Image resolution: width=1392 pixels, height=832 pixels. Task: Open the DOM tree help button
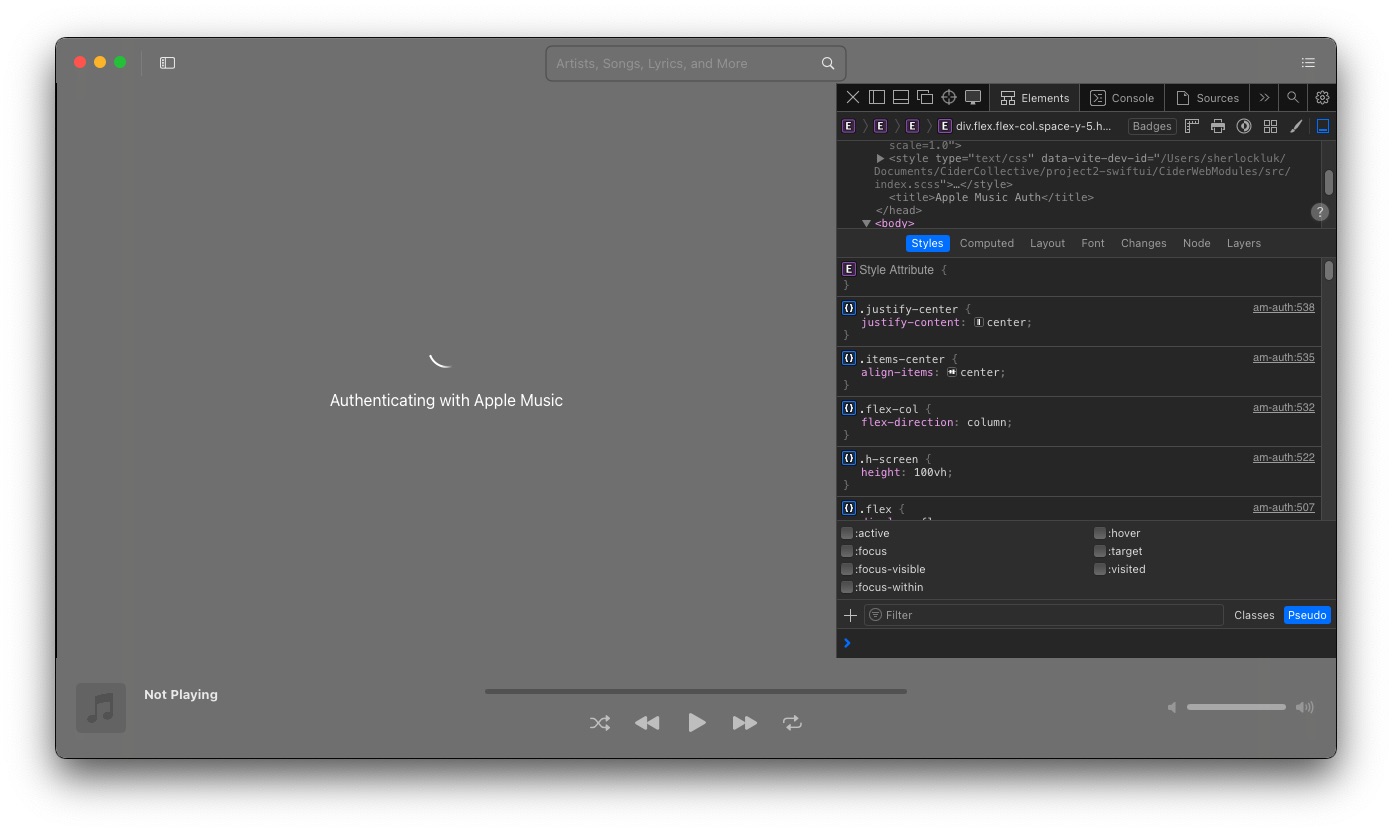click(1320, 212)
